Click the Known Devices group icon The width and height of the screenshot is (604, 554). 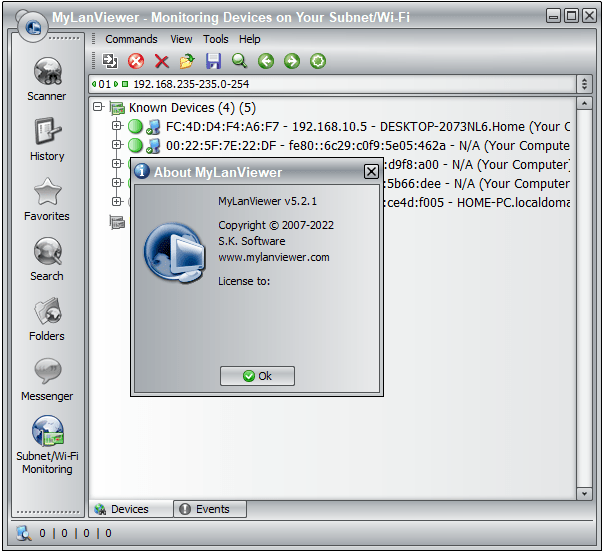[117, 108]
